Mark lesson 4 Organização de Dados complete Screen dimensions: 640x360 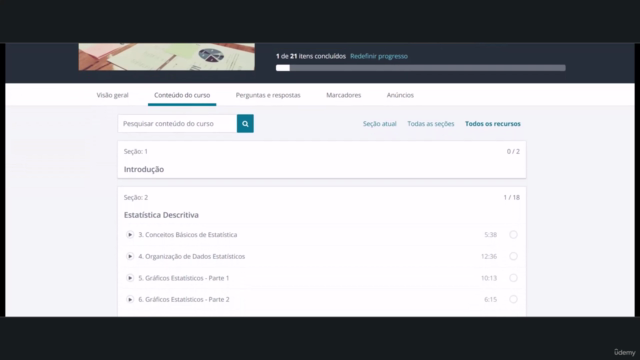(513, 256)
